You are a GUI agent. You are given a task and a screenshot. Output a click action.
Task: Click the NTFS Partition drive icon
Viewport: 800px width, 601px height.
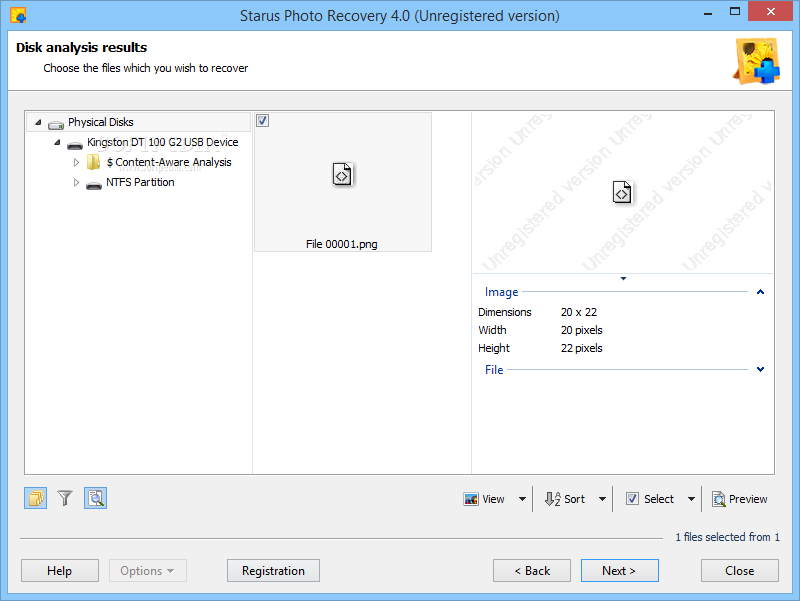94,185
